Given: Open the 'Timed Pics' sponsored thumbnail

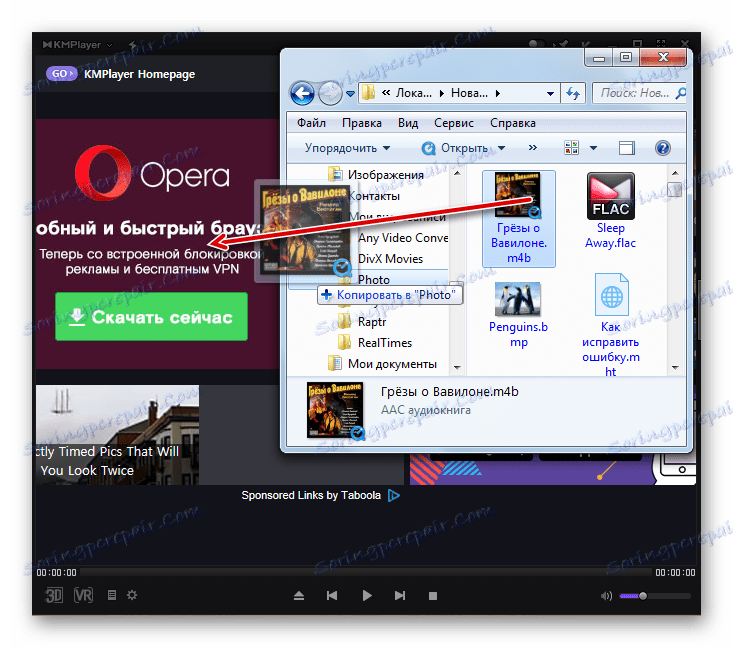Looking at the screenshot, I should tap(117, 434).
